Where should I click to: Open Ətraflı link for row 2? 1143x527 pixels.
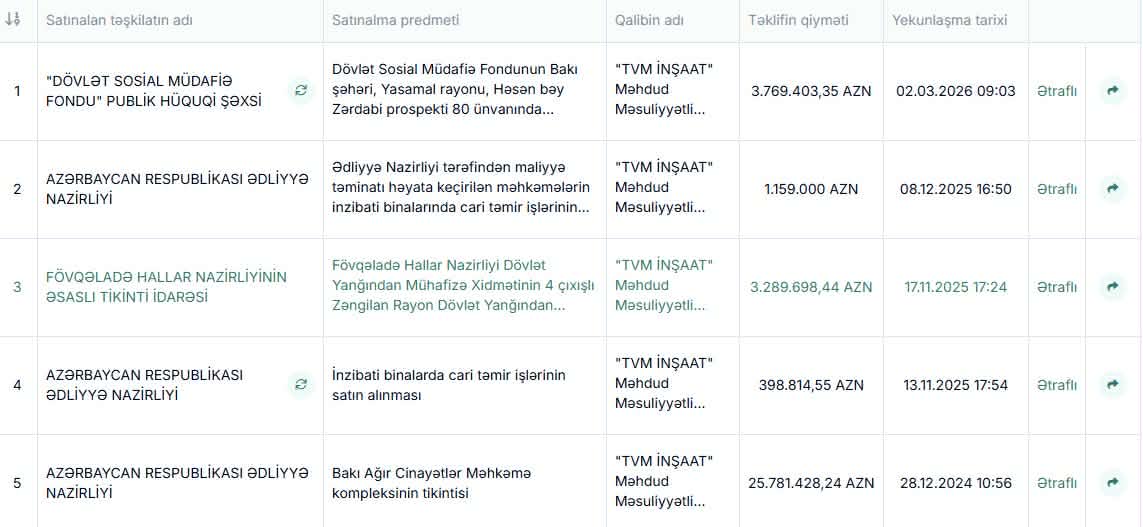[1057, 189]
